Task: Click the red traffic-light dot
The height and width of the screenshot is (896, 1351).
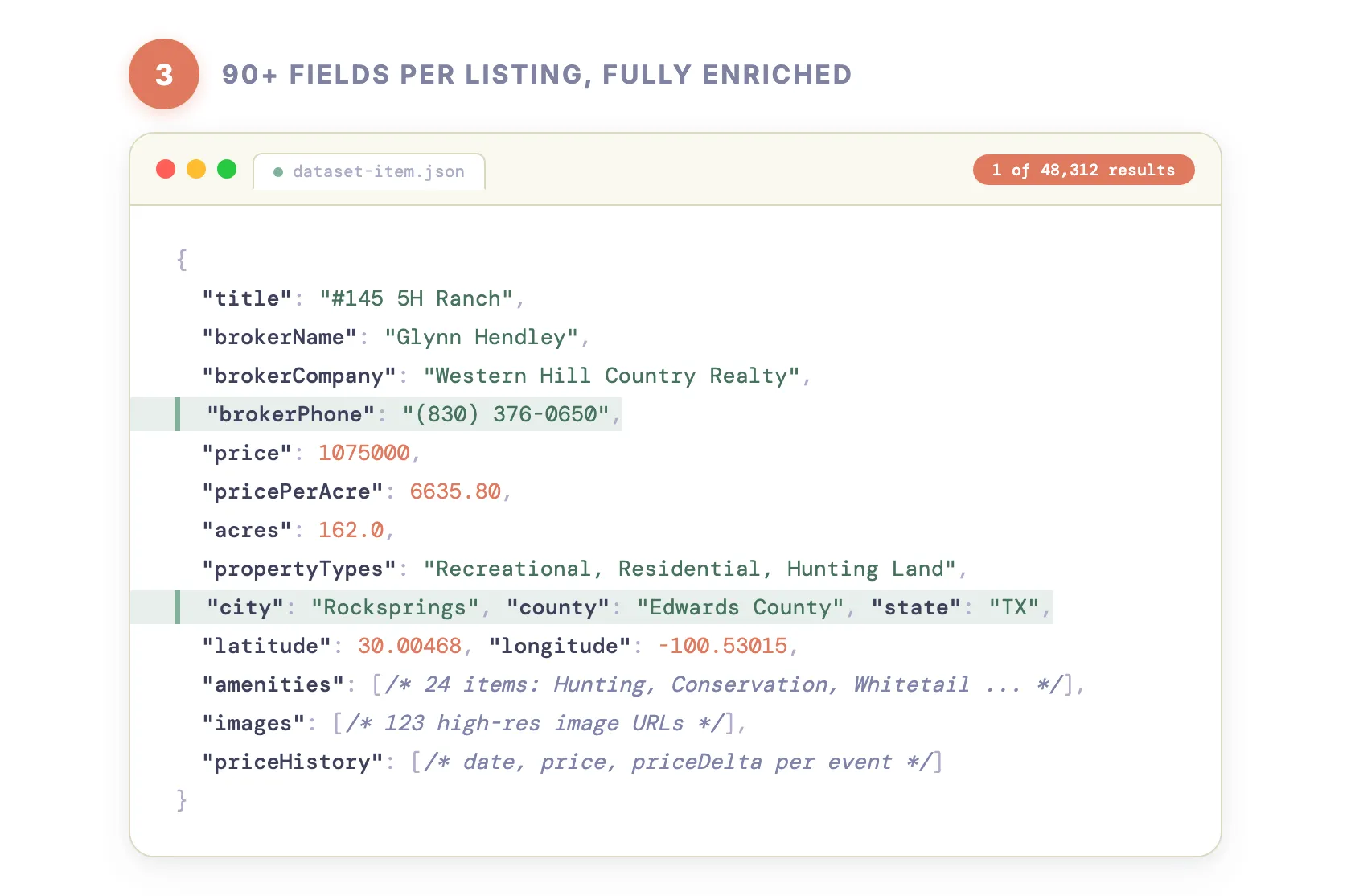Action: click(x=166, y=169)
